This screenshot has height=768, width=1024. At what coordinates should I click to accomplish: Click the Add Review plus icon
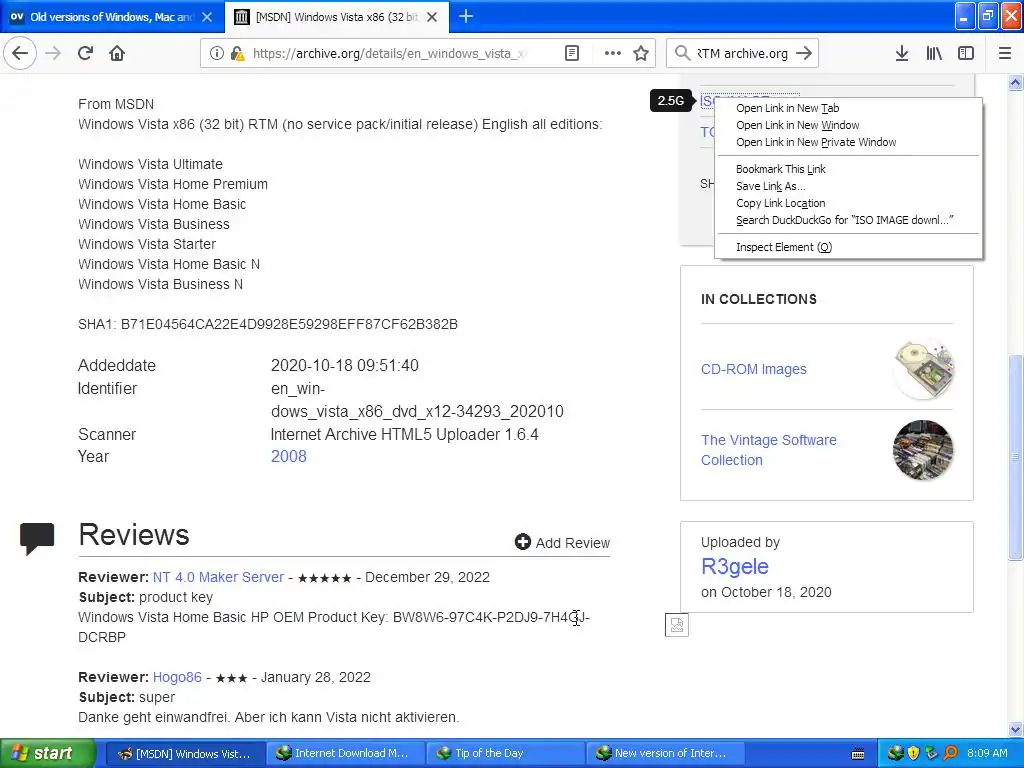click(x=522, y=541)
